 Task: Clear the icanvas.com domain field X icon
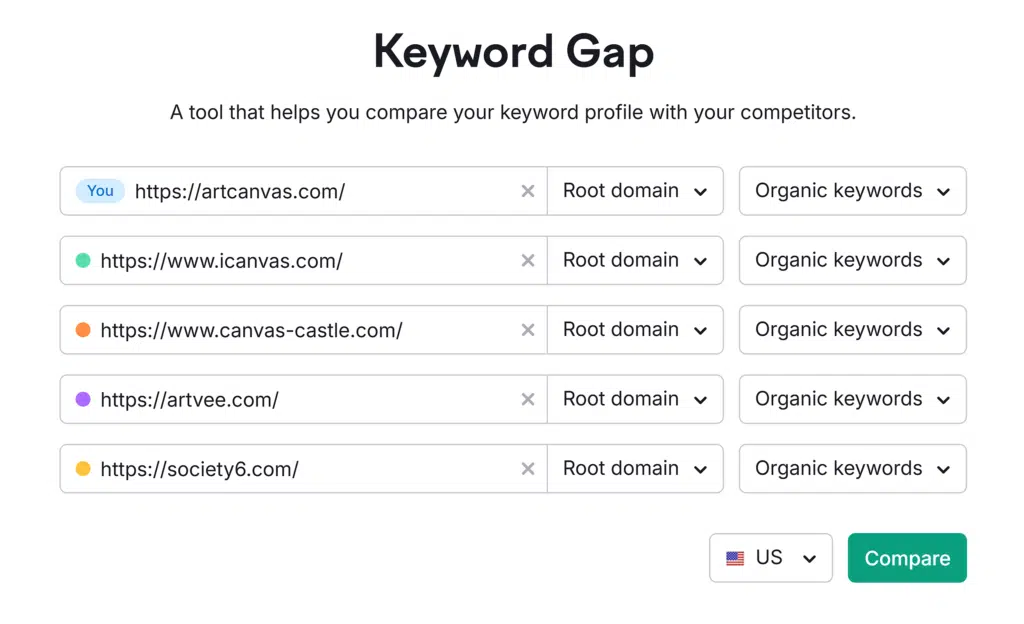(528, 261)
